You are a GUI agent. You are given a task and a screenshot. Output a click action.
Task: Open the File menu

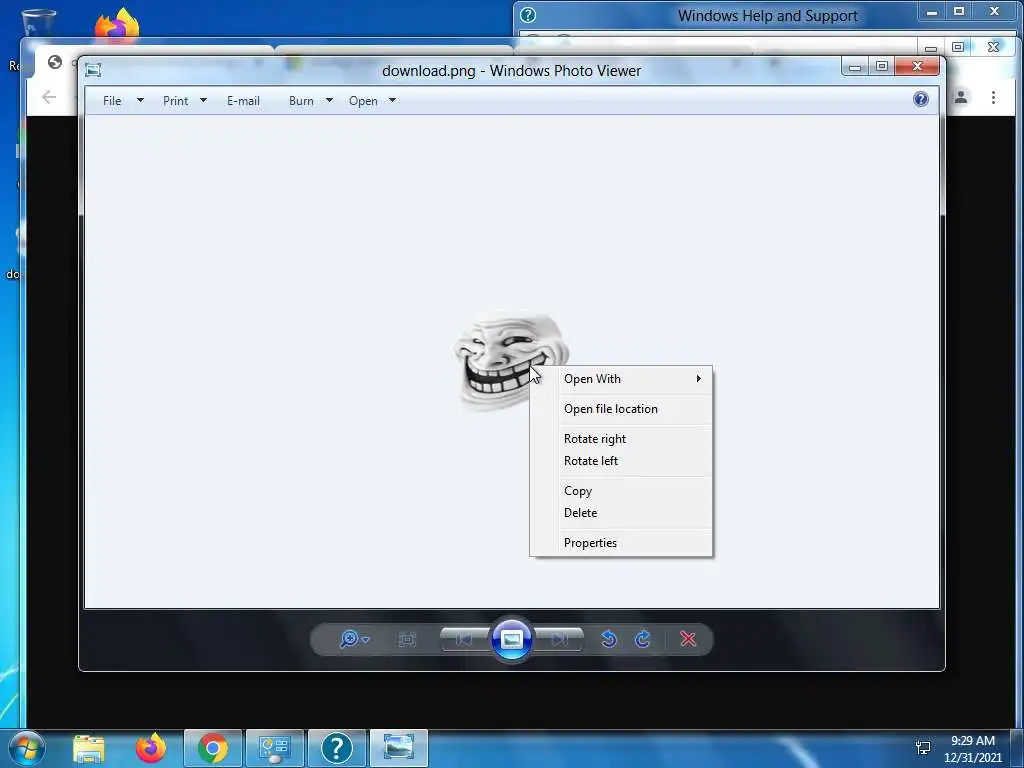(112, 101)
